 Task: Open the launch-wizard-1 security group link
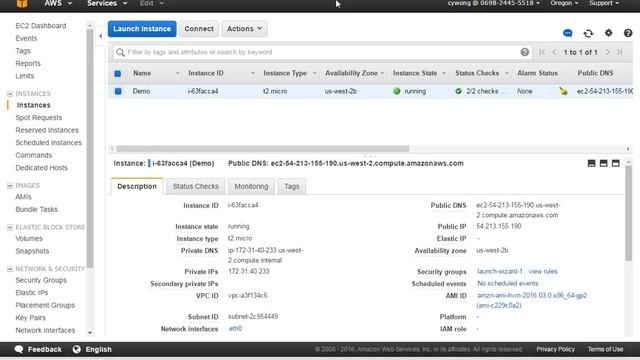pos(500,271)
